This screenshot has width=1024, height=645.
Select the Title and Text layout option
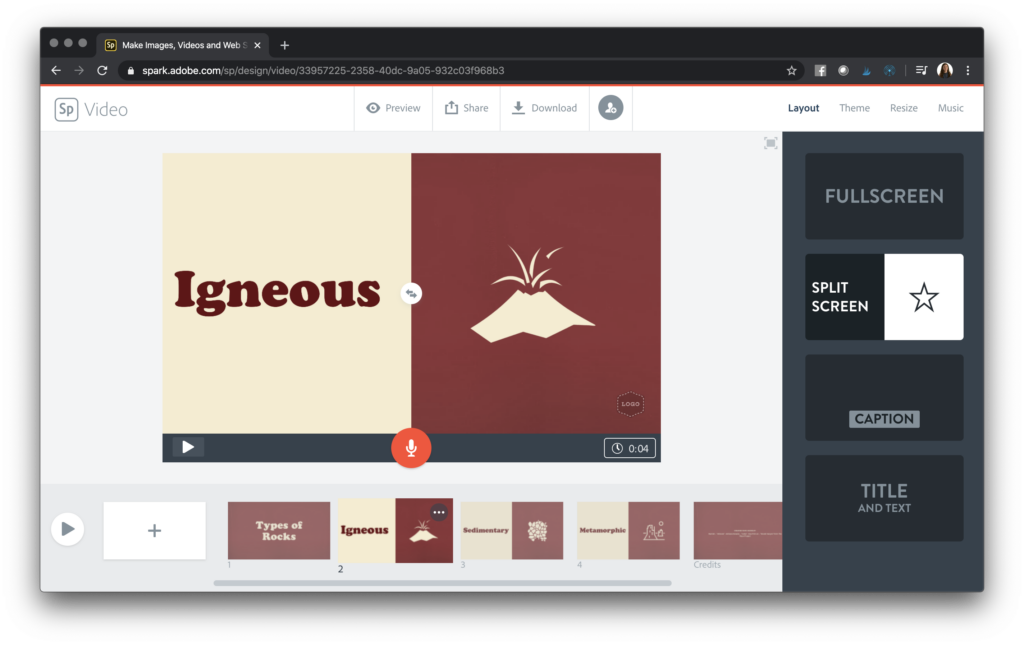tap(884, 497)
